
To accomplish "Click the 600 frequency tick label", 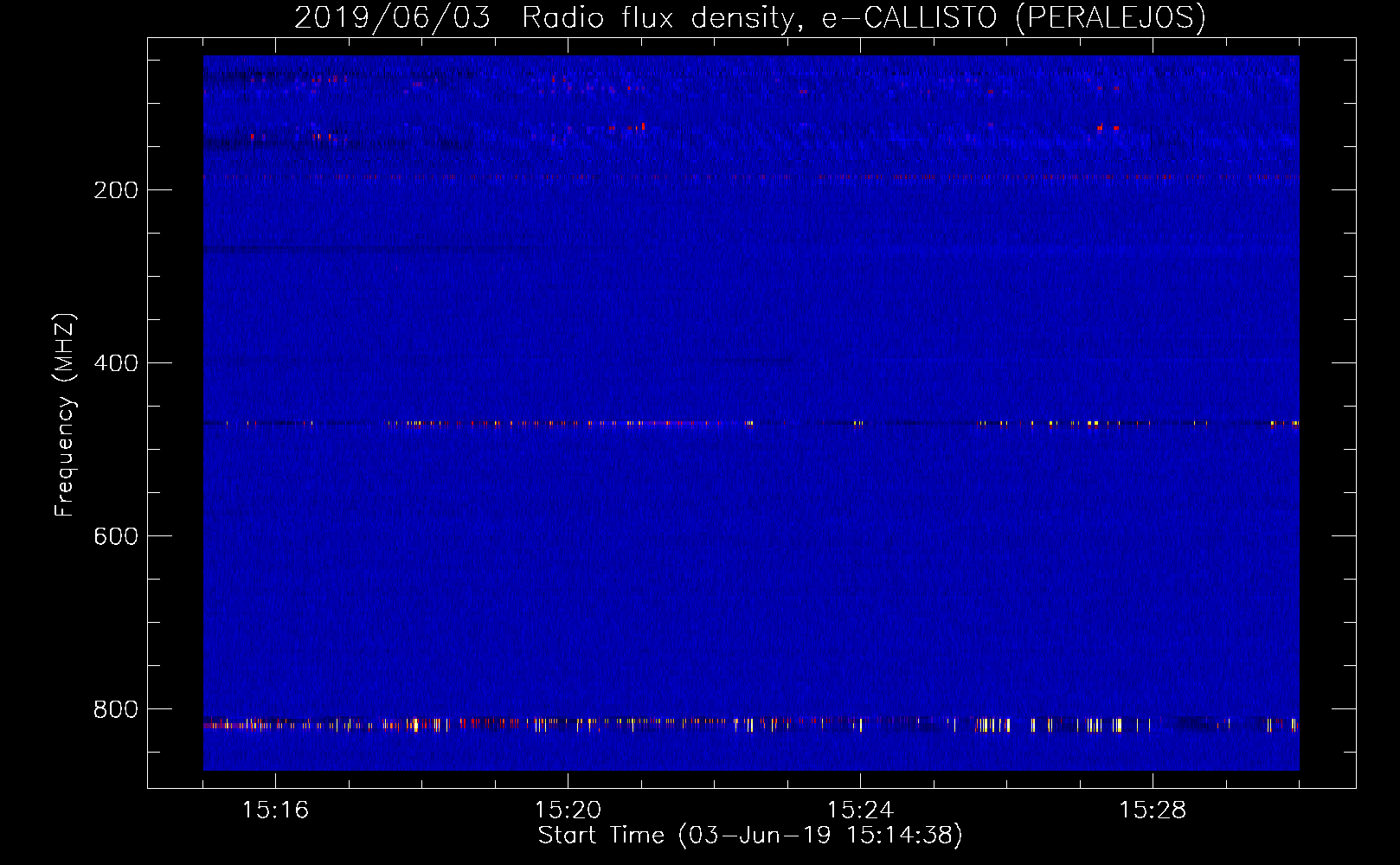I will [x=116, y=536].
